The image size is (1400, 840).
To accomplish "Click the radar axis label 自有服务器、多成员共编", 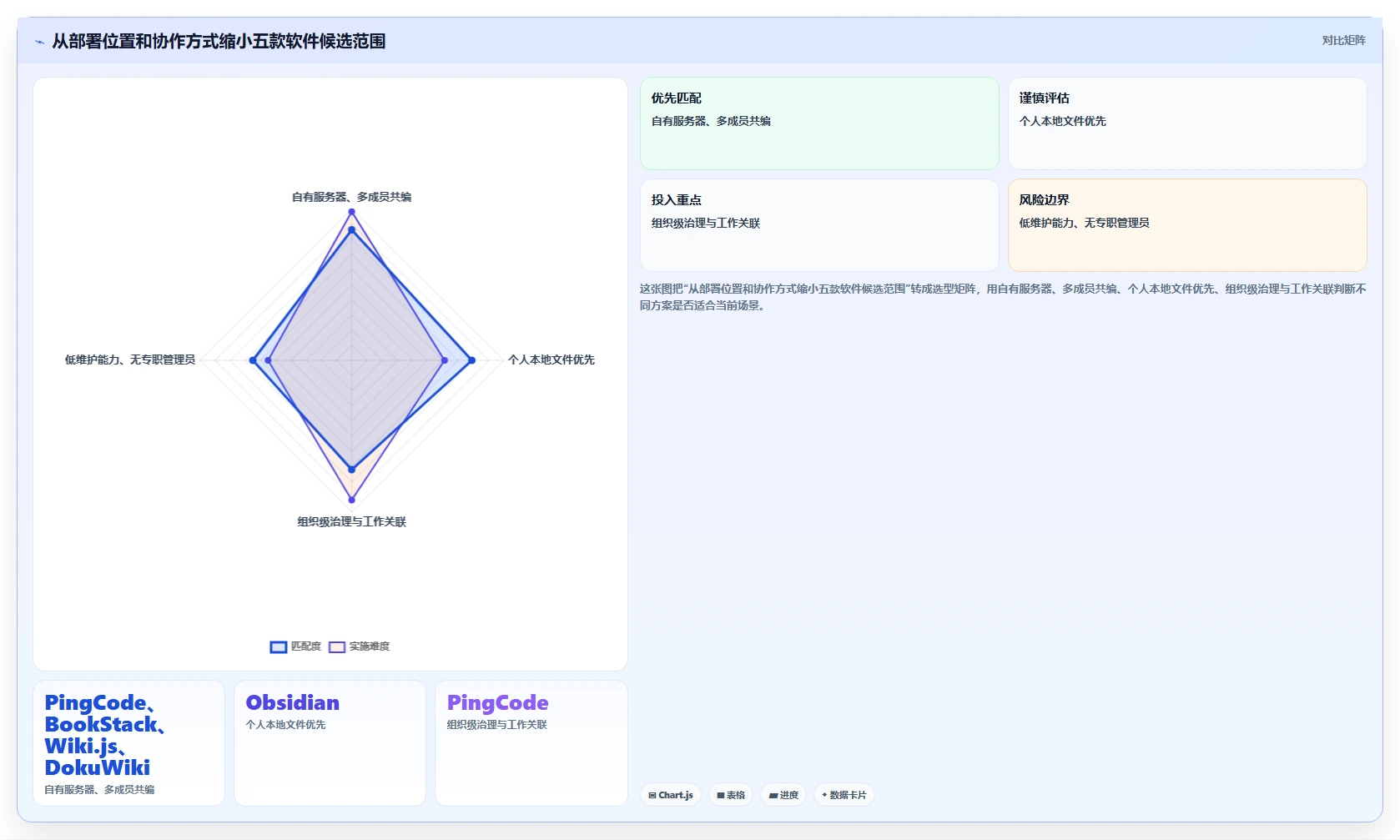I will point(351,197).
